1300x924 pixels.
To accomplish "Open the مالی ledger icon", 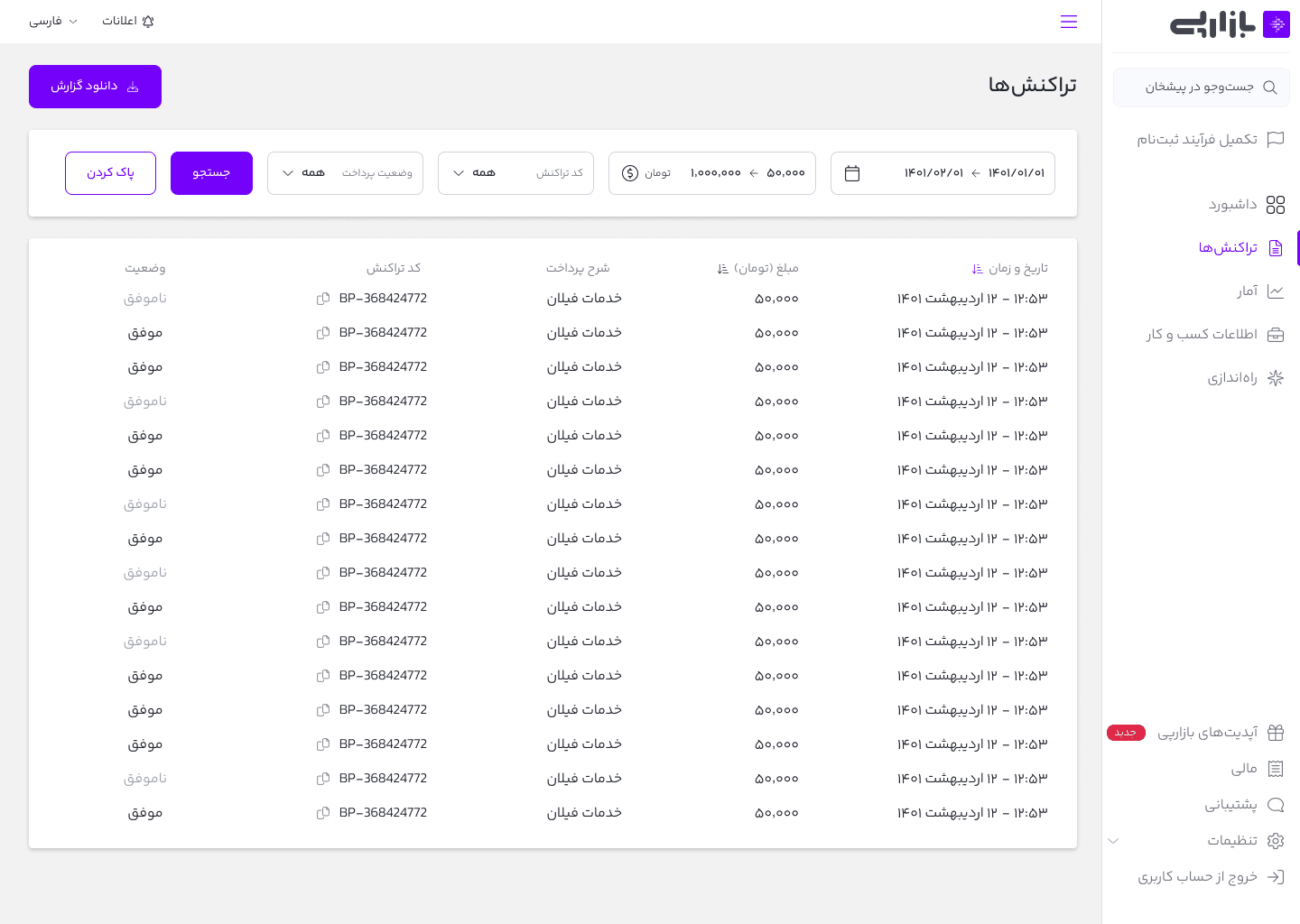I will coord(1276,769).
